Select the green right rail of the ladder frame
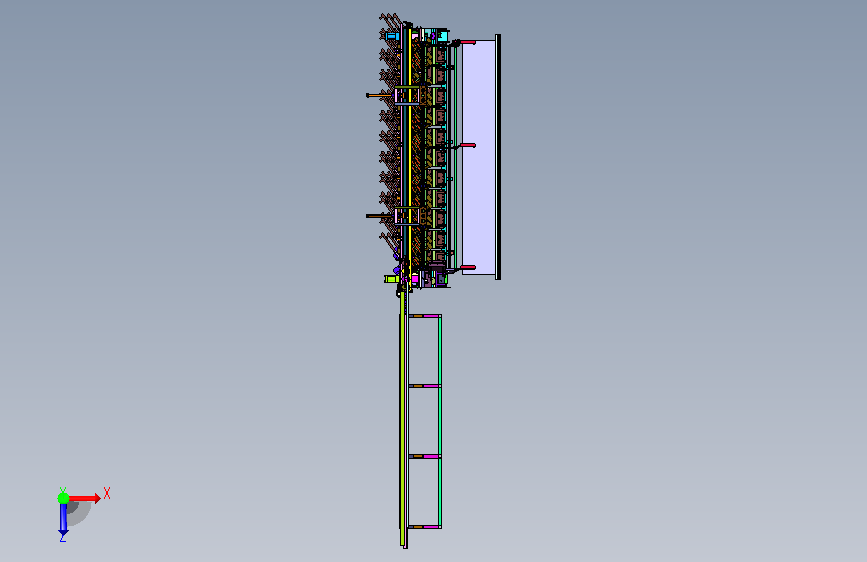The image size is (867, 562). coord(440,422)
